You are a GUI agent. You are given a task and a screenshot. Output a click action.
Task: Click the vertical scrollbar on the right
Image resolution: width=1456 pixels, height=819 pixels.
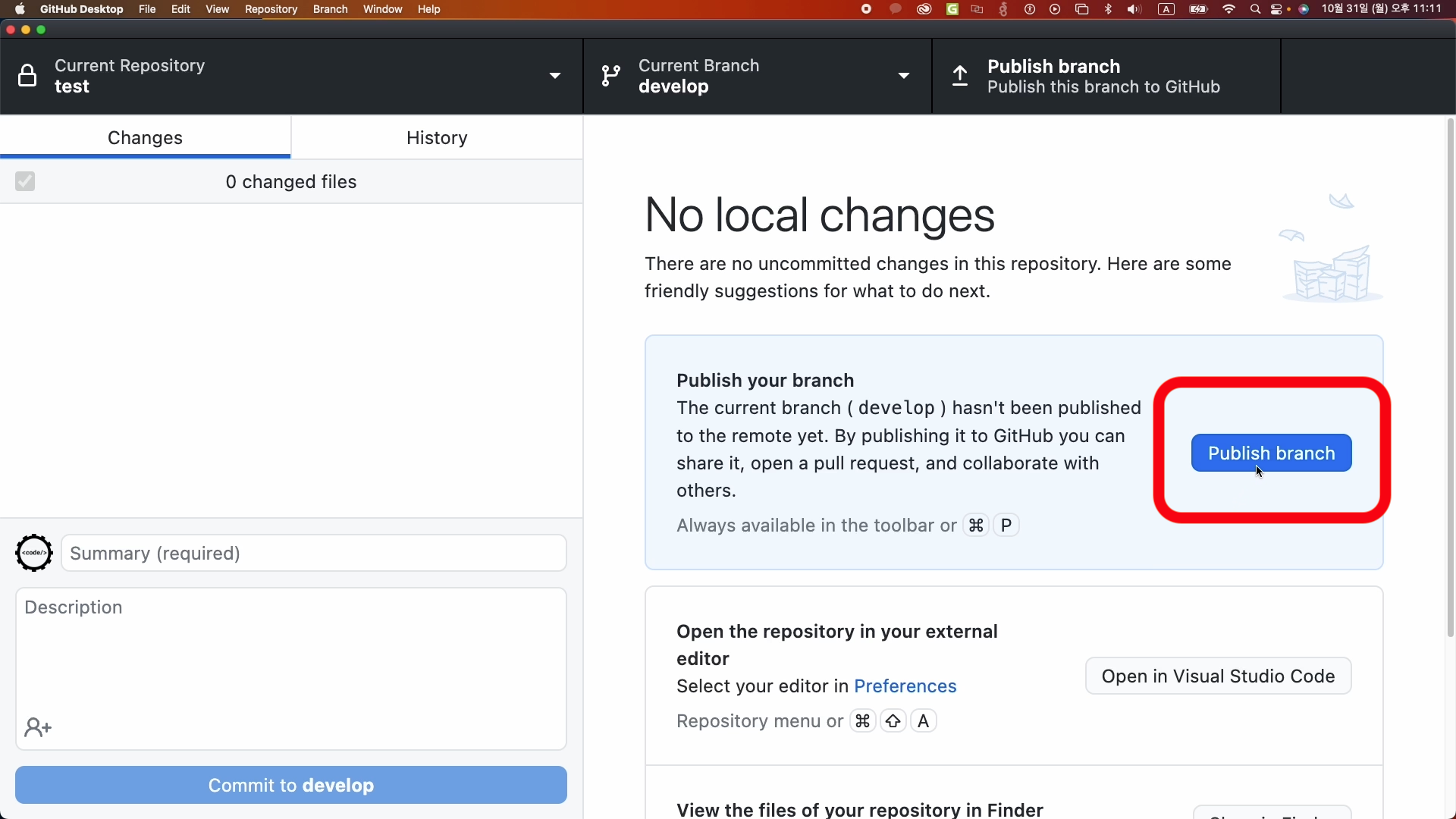click(1450, 379)
